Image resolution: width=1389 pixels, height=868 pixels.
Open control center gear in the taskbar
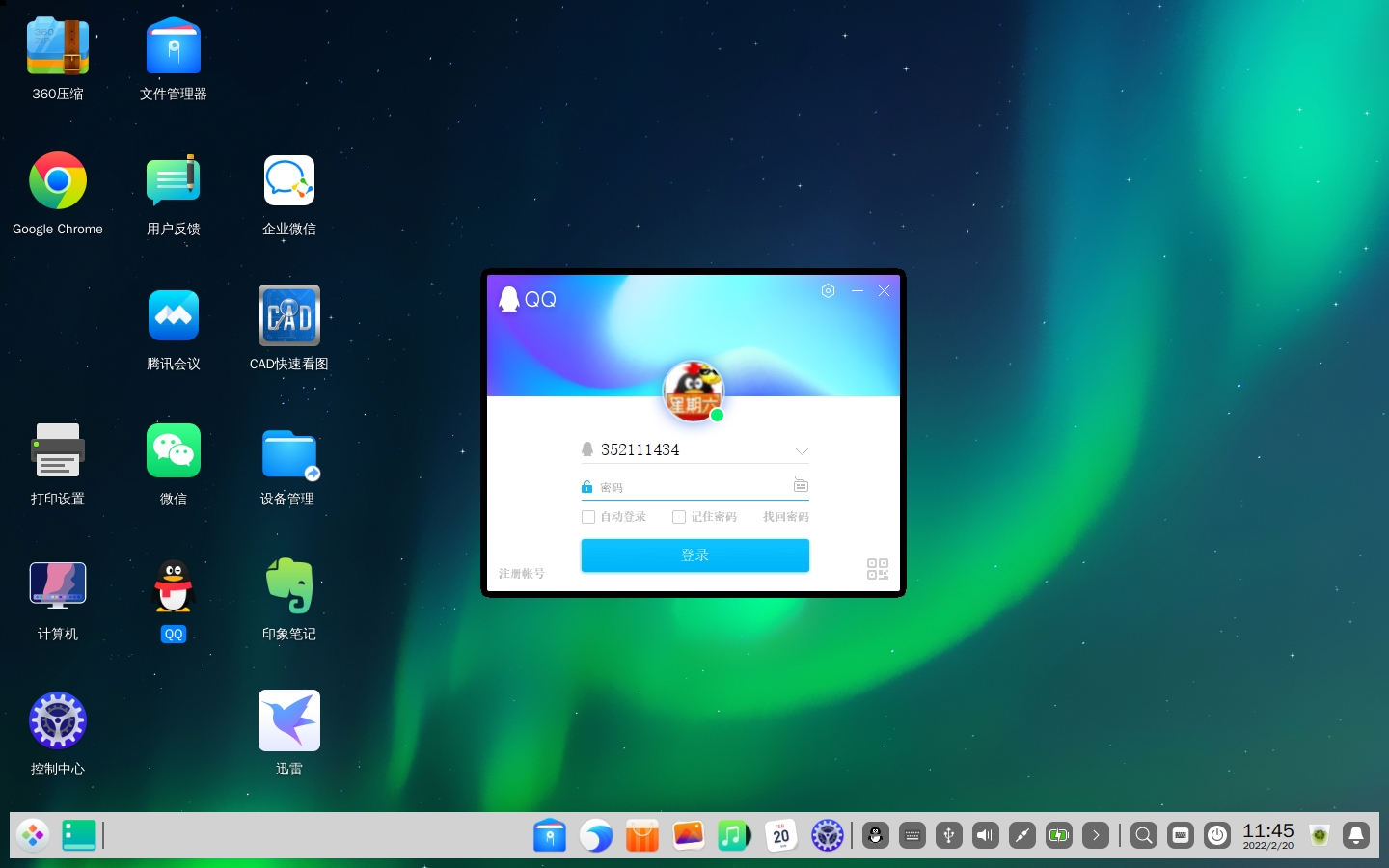(828, 835)
